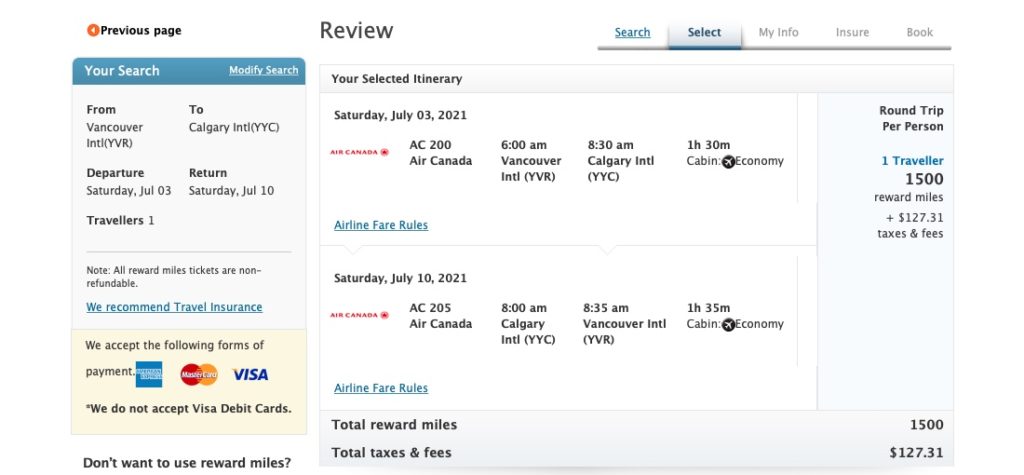Viewport: 1024px width, 475px height.
Task: Switch to the Search step tab
Action: tap(632, 32)
